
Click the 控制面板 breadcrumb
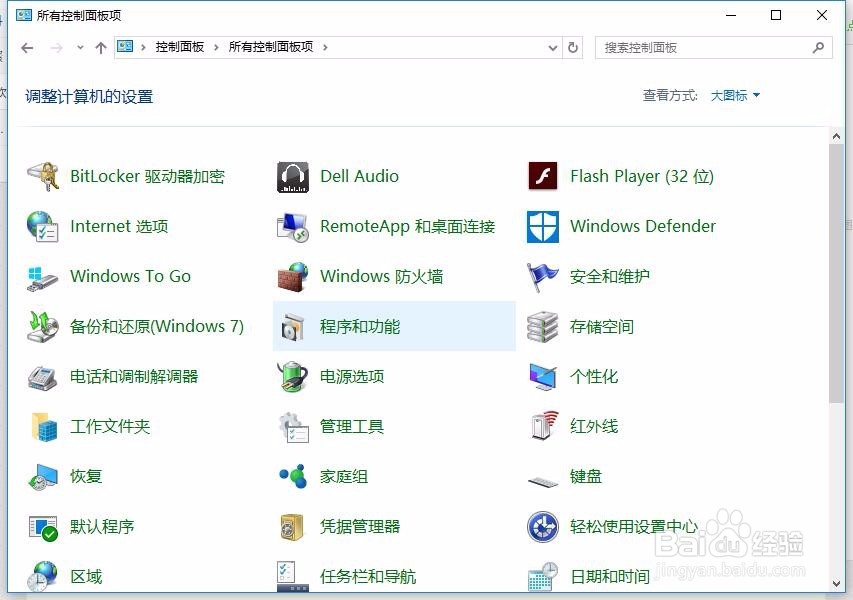coord(180,47)
